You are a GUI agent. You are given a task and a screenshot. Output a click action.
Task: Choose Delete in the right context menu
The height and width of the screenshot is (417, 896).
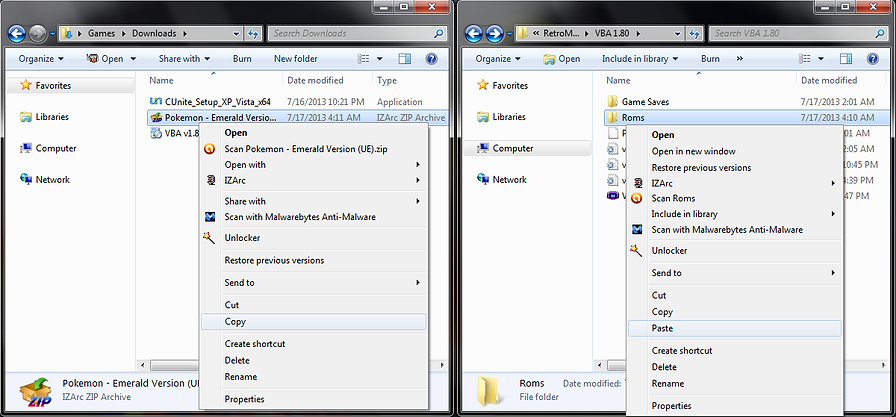click(734, 367)
